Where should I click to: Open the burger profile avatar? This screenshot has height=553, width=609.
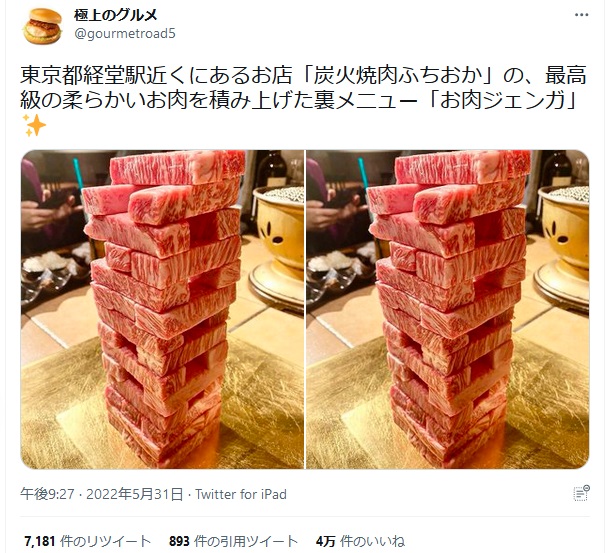(x=43, y=26)
